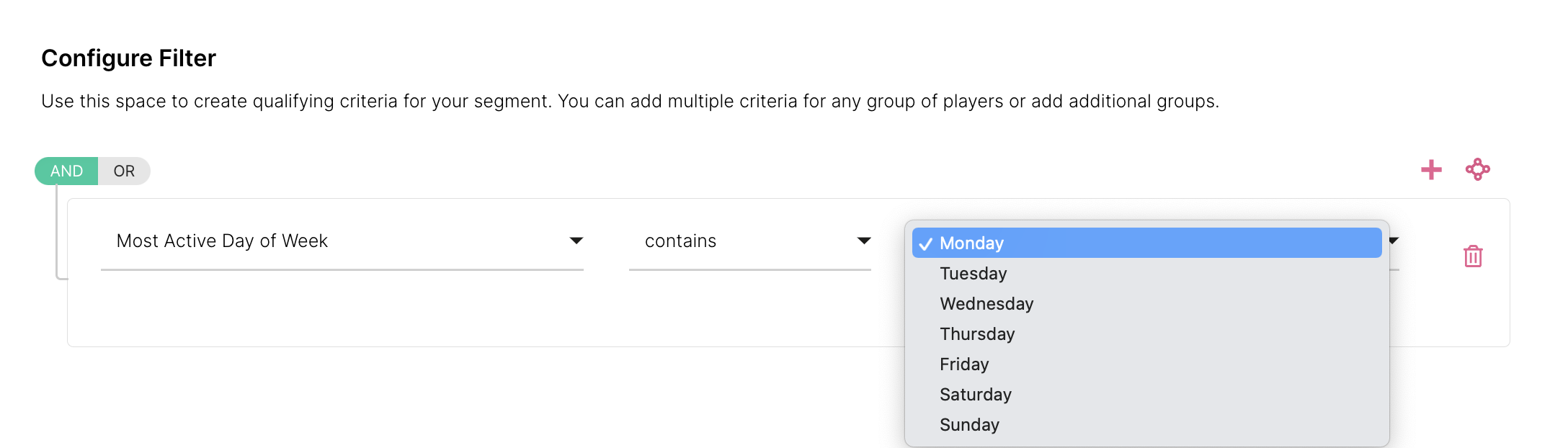Choose Saturday from the day list
The height and width of the screenshot is (448, 1568).
tap(976, 395)
